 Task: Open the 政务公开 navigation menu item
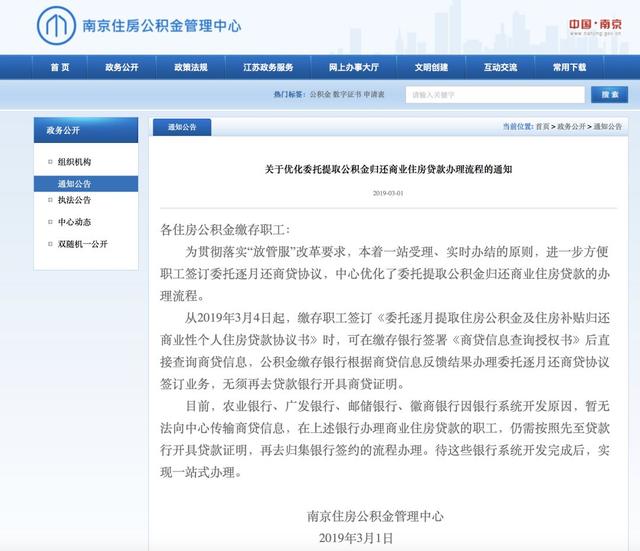122,67
